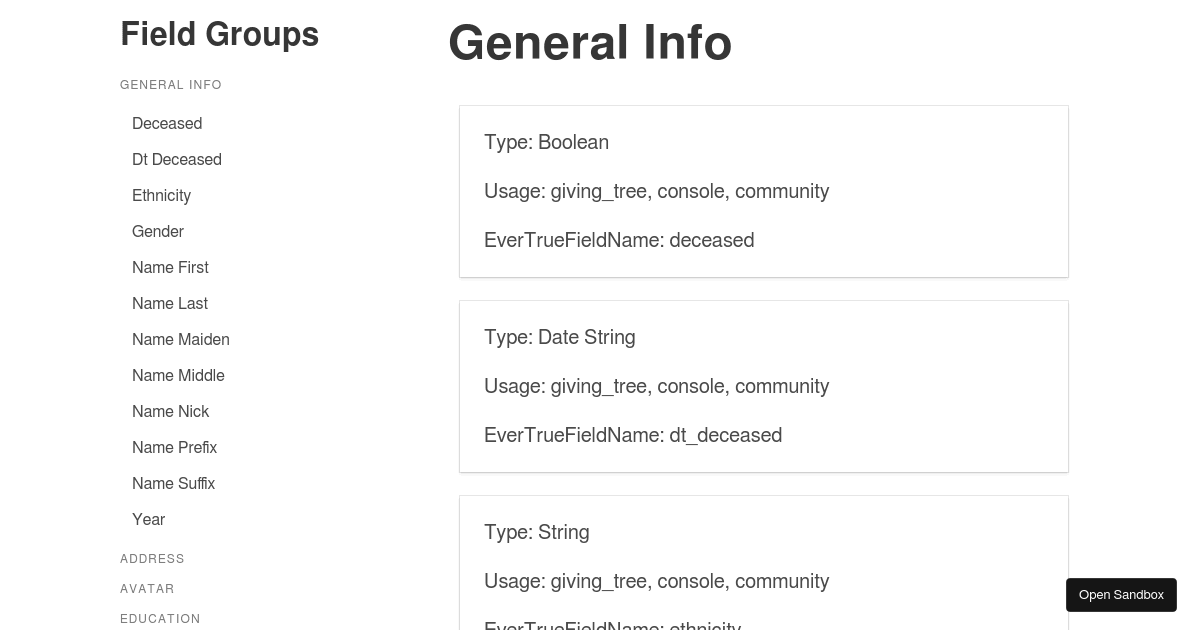The height and width of the screenshot is (630, 1200).
Task: Select the Year field
Action: pos(149,520)
